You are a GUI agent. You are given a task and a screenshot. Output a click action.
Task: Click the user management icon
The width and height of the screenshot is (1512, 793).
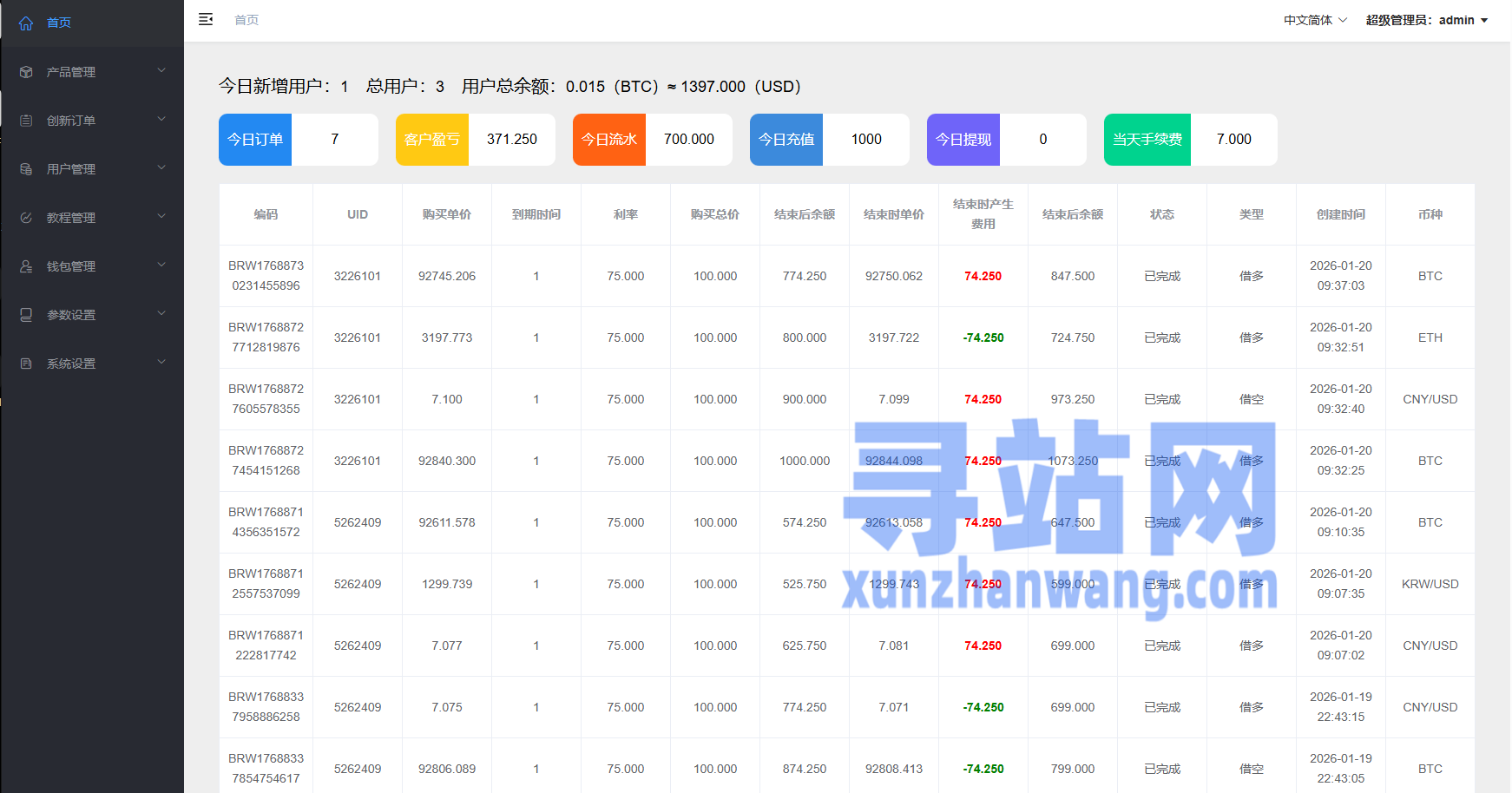point(26,169)
